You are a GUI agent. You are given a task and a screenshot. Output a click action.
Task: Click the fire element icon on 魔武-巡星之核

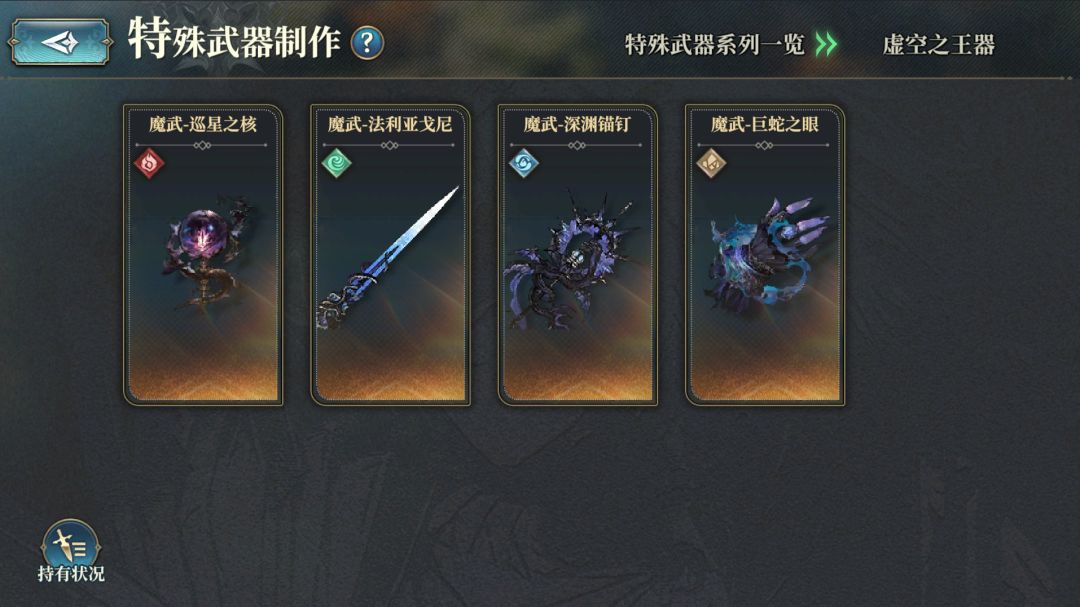149,164
